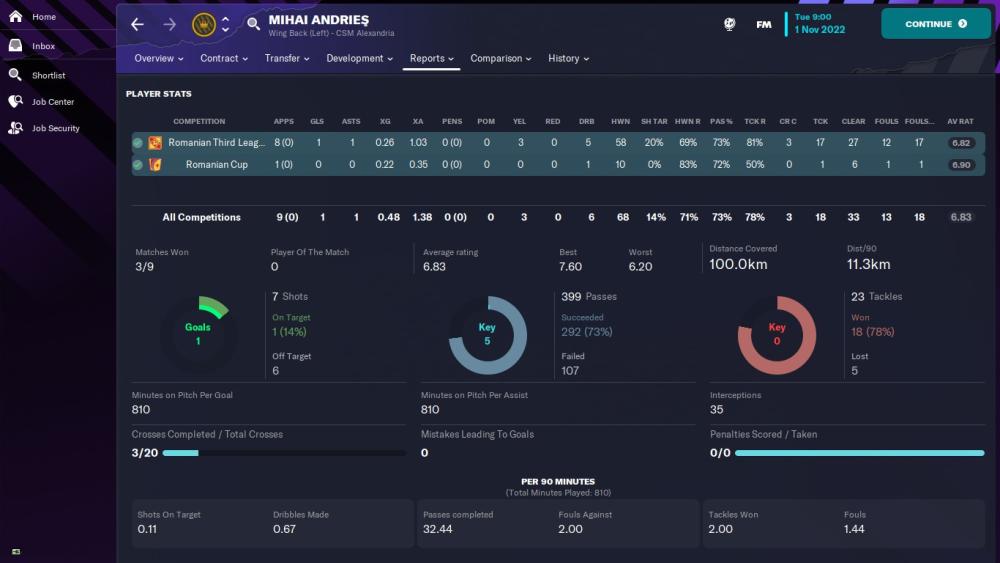
Task: Toggle the Romanian Cup row checkmark
Action: click(138, 165)
